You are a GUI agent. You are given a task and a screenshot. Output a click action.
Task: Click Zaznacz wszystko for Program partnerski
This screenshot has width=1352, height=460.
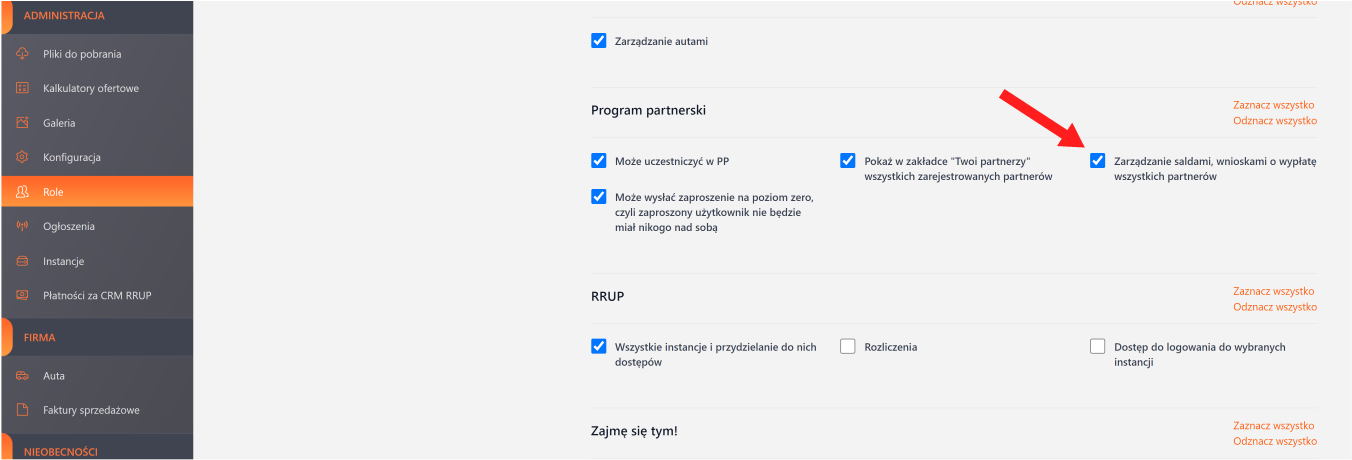pos(1274,105)
